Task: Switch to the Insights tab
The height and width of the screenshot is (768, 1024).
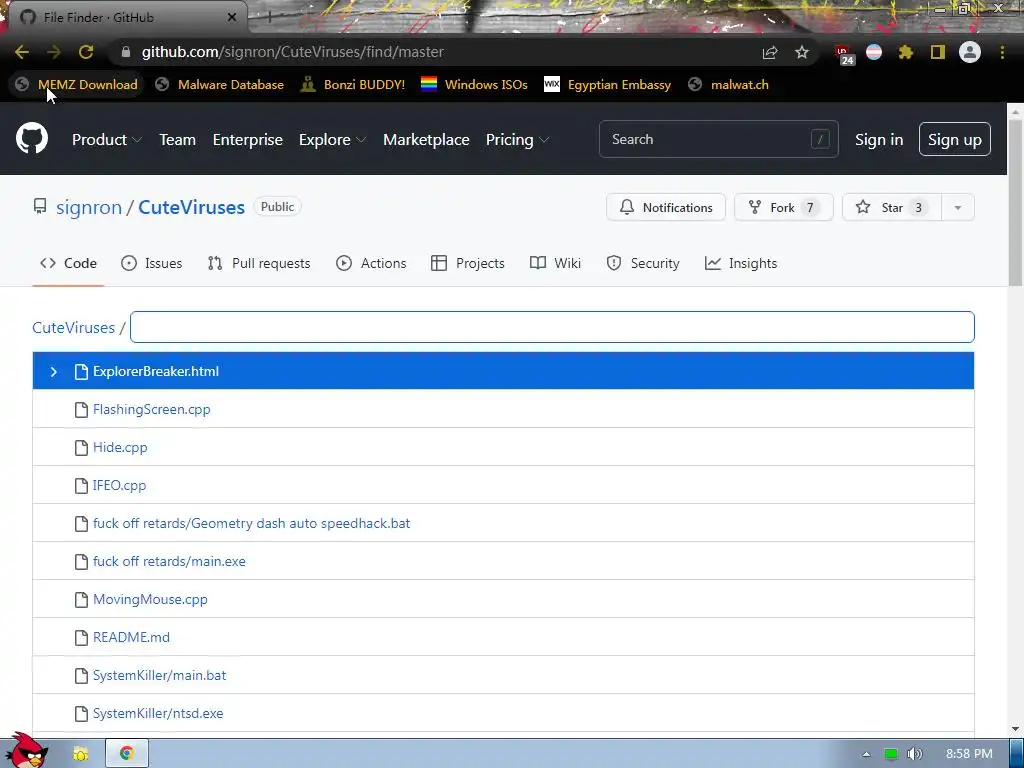Action: 741,263
